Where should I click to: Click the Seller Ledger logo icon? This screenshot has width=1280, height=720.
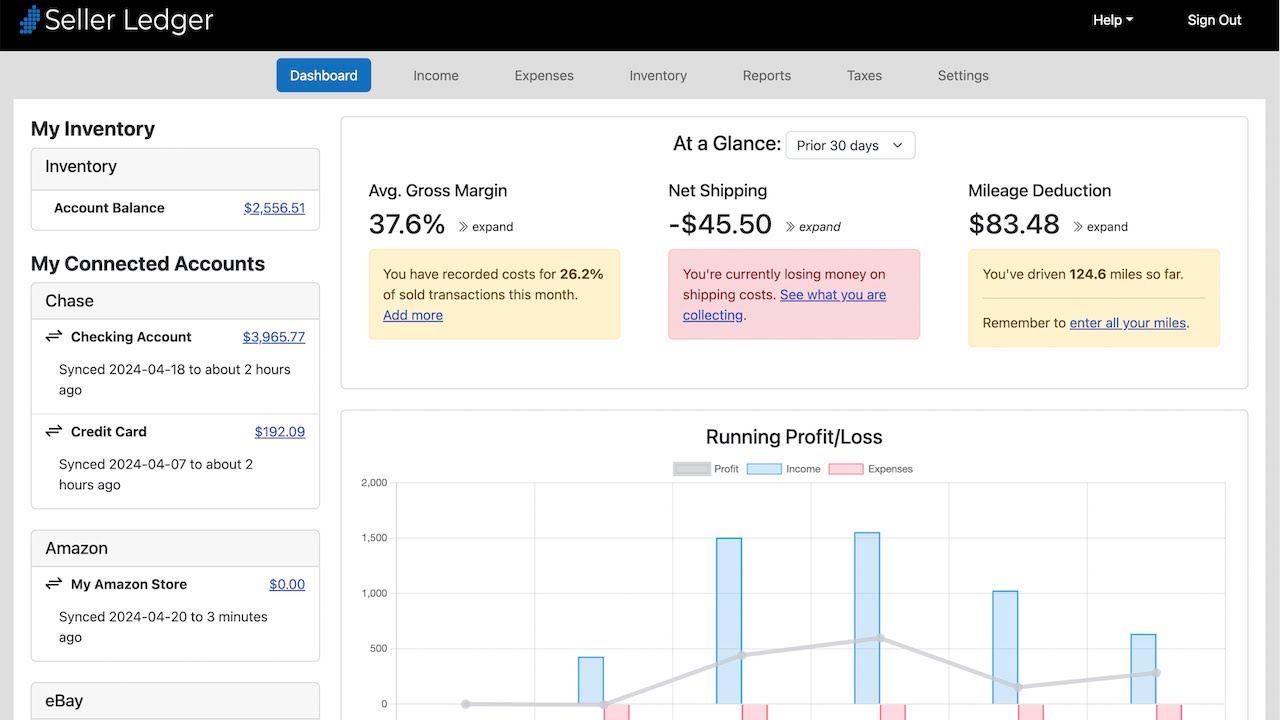point(29,20)
